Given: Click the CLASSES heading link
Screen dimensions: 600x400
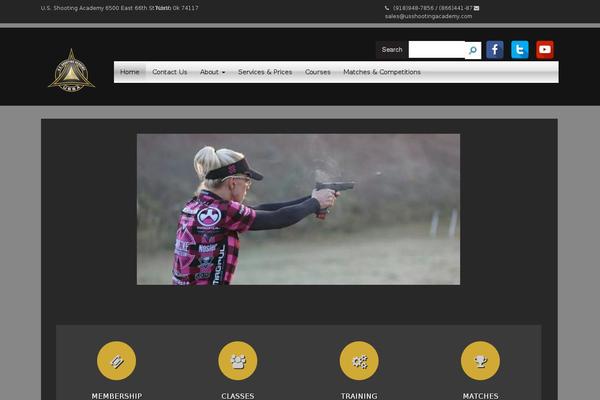Looking at the screenshot, I should (x=238, y=396).
